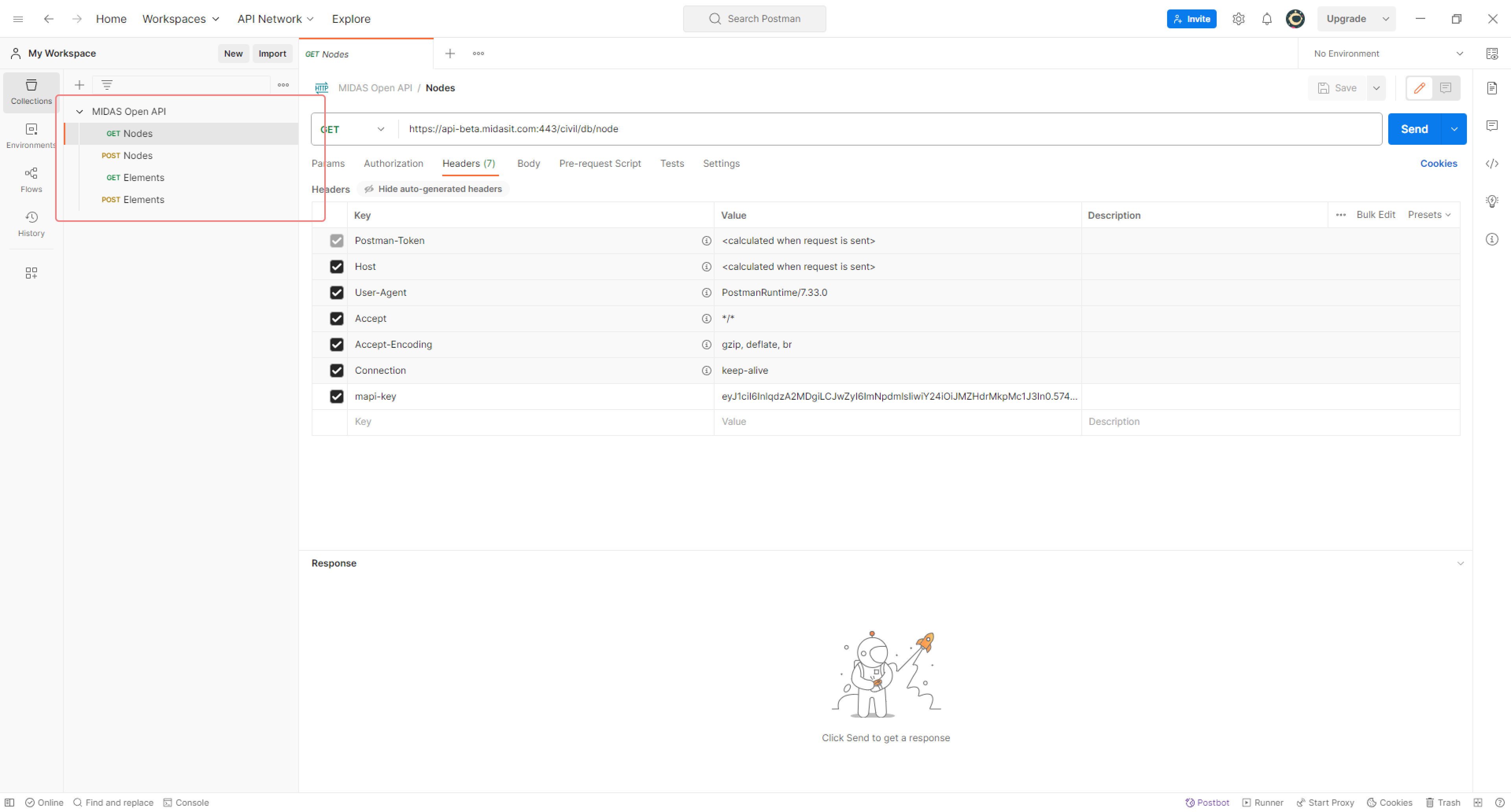Switch to the Authorization tab

(x=393, y=164)
